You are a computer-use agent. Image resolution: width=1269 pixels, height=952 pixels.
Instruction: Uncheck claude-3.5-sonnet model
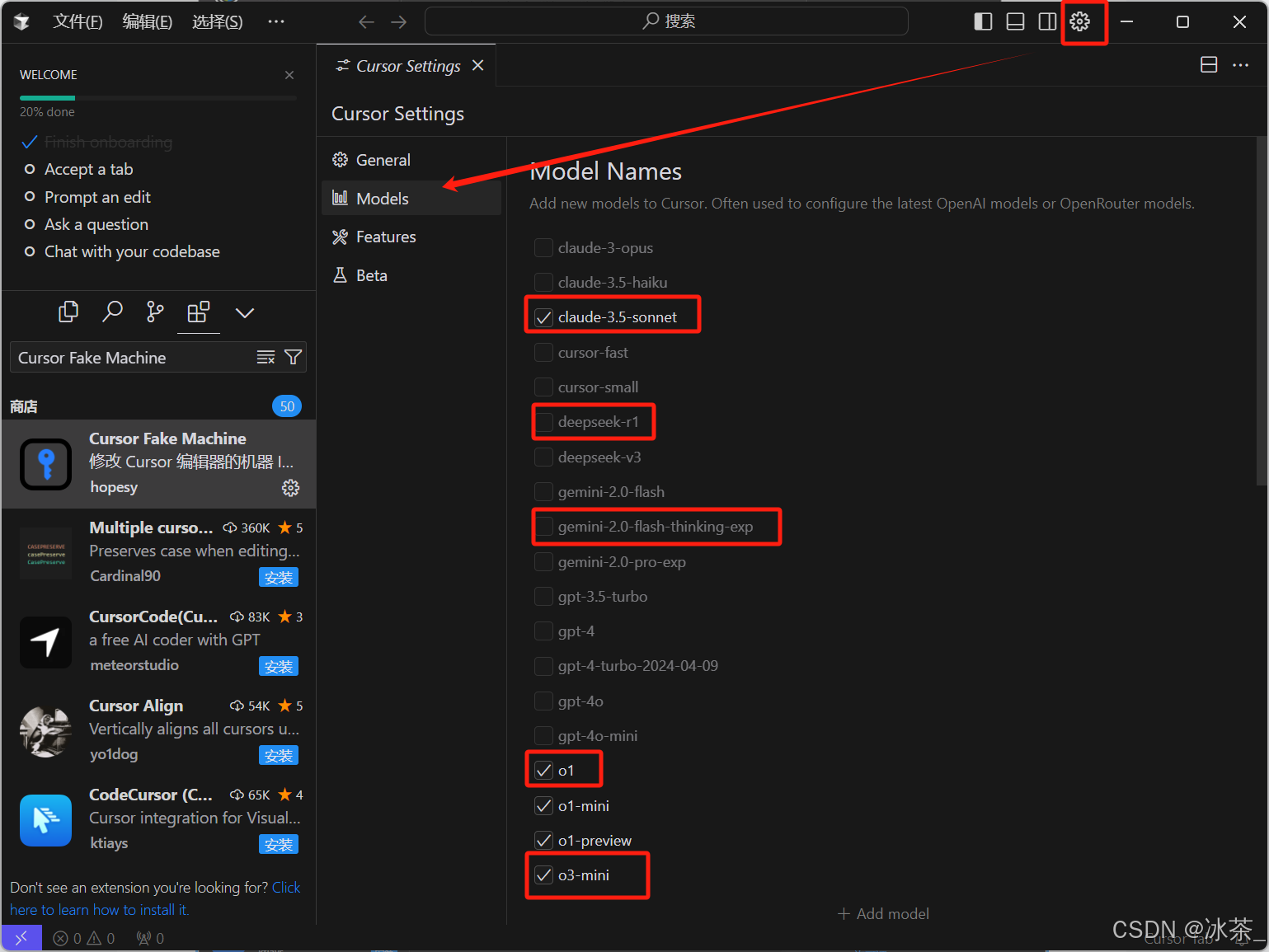coord(543,317)
